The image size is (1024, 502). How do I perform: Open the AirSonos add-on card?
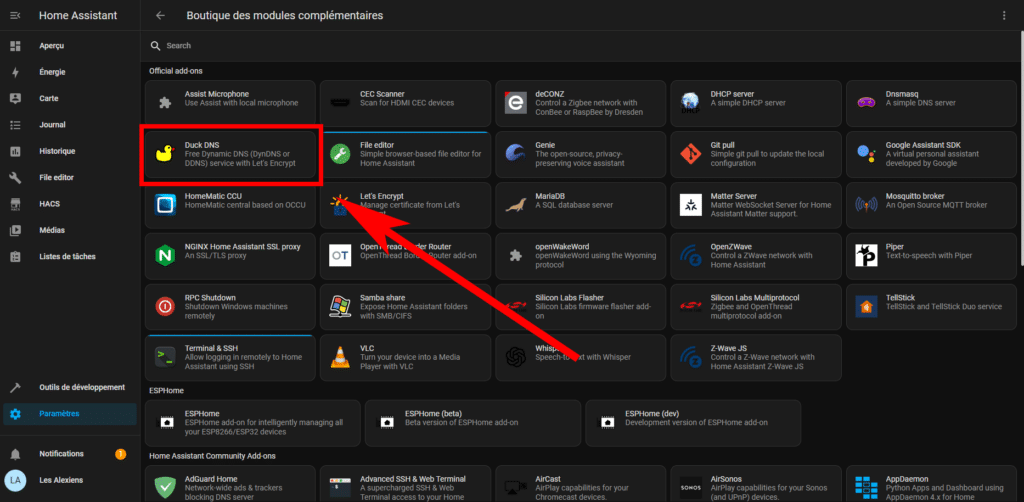[756, 484]
